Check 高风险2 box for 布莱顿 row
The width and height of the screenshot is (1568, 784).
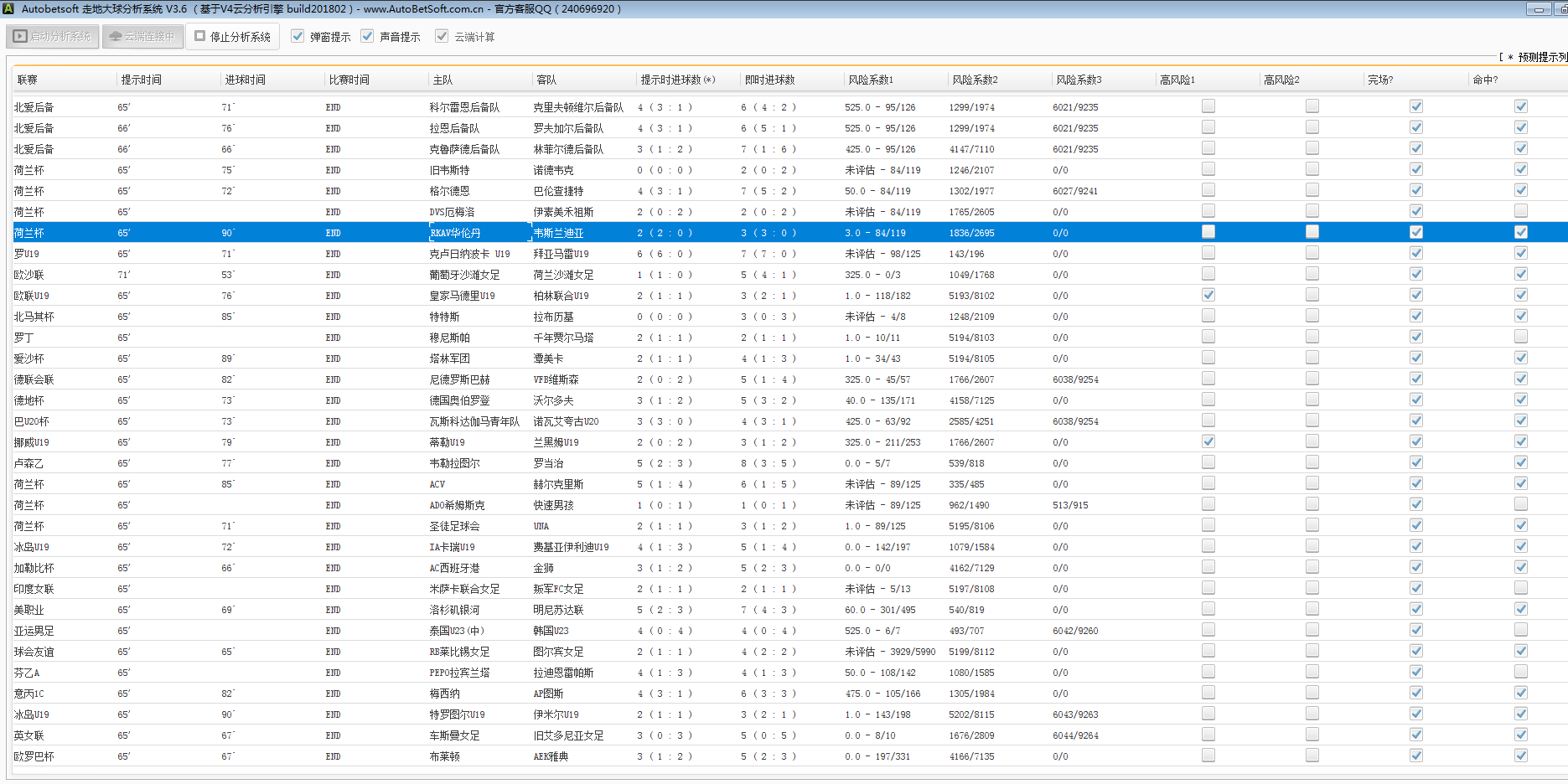coord(1312,756)
